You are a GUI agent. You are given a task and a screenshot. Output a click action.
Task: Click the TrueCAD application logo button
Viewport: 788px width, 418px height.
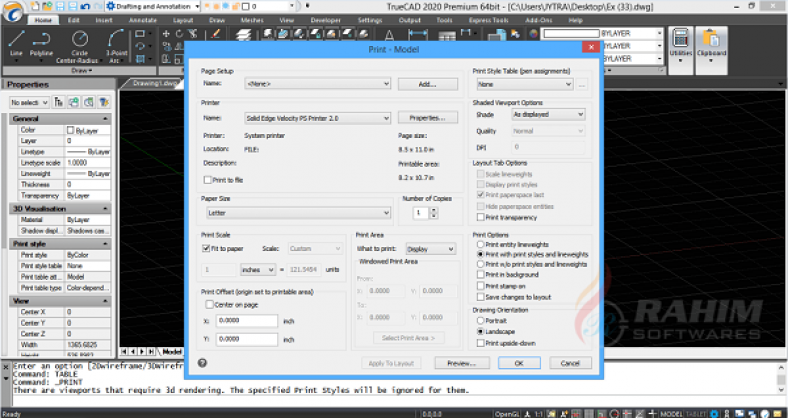tap(13, 11)
